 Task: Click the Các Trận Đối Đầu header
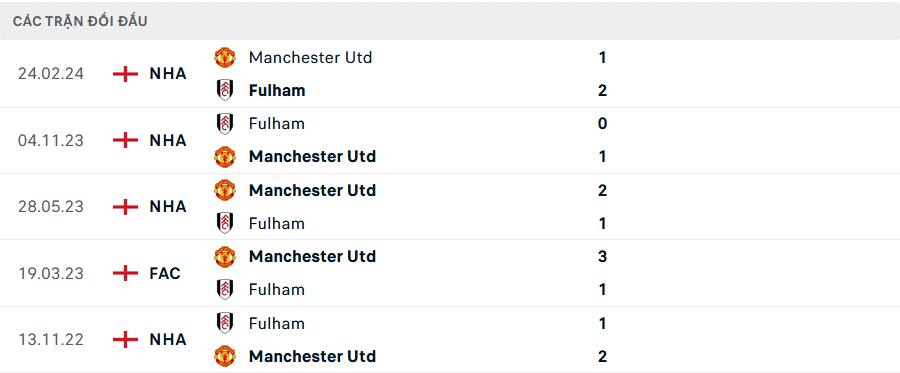click(80, 22)
